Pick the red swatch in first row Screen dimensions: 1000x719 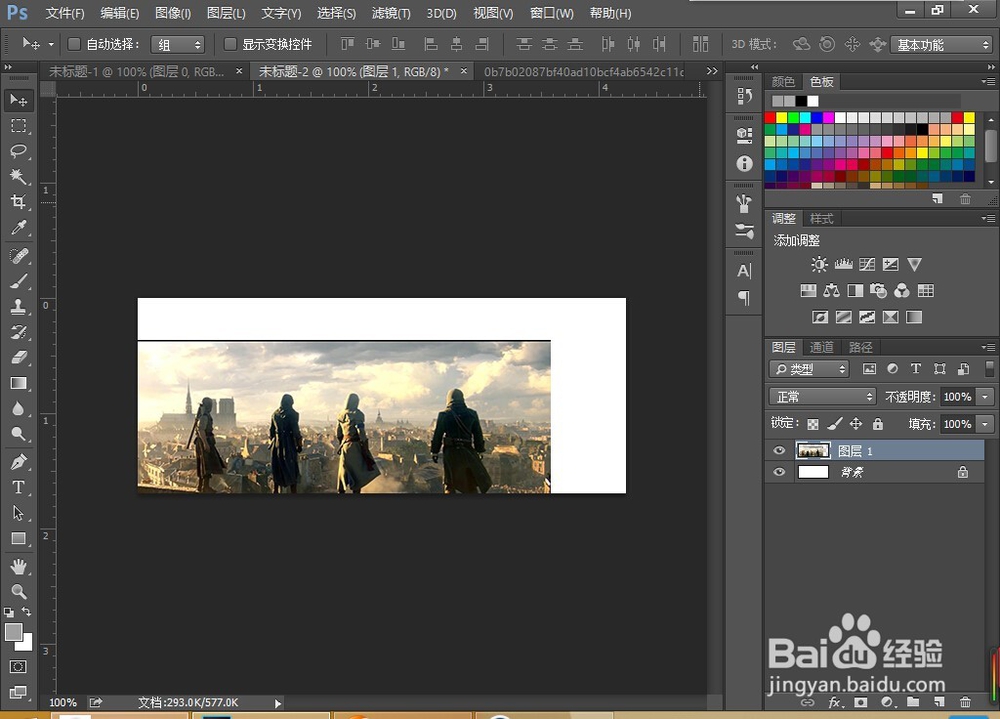pos(770,117)
